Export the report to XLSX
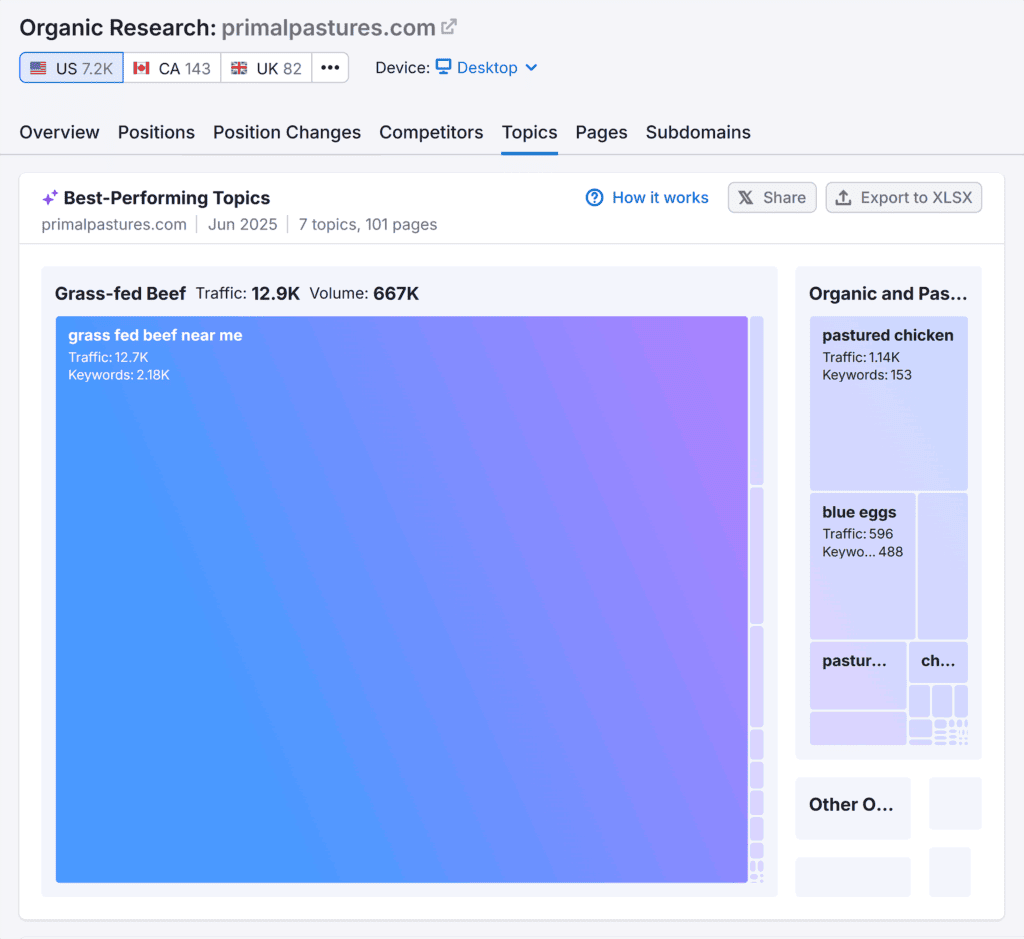This screenshot has height=939, width=1024. [x=903, y=197]
